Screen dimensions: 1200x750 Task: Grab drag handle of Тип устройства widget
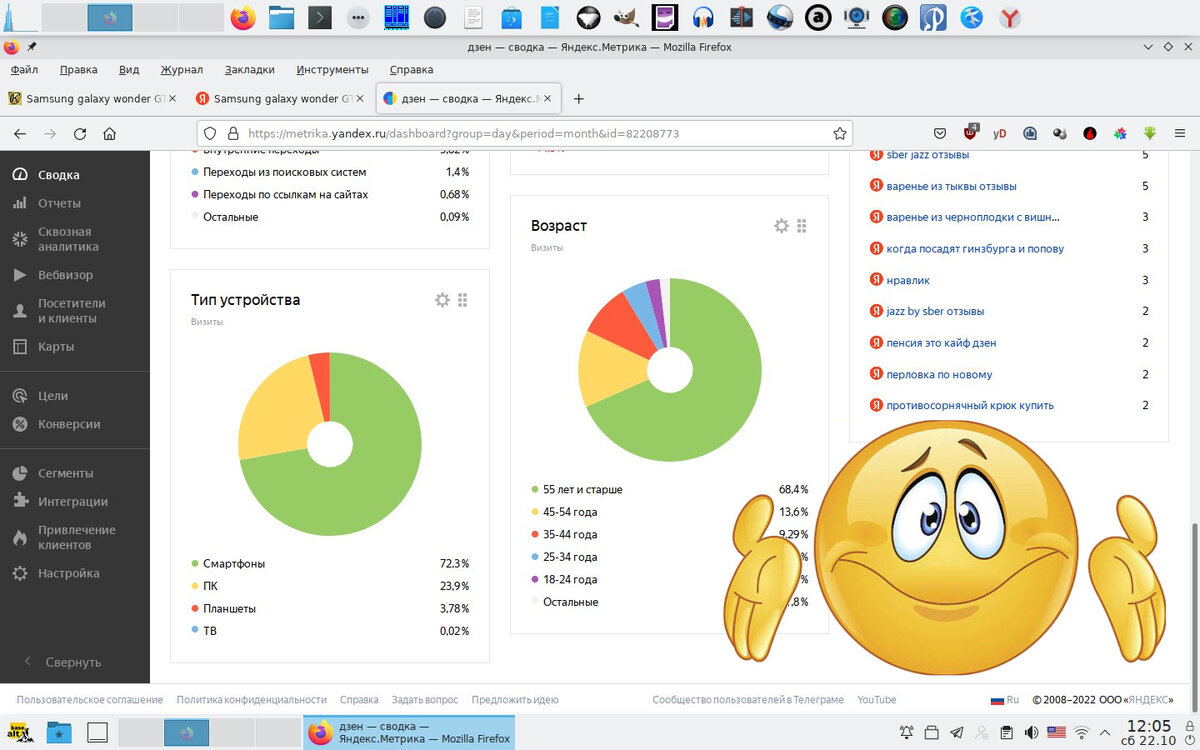463,300
